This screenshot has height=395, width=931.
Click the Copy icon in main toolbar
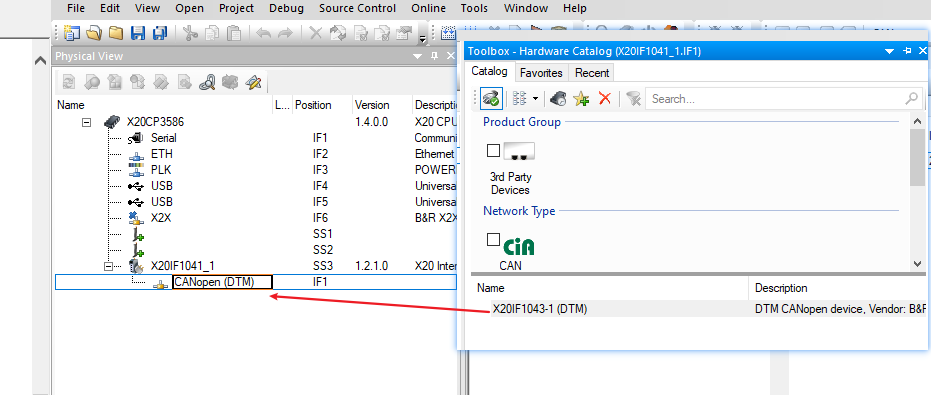[212, 33]
